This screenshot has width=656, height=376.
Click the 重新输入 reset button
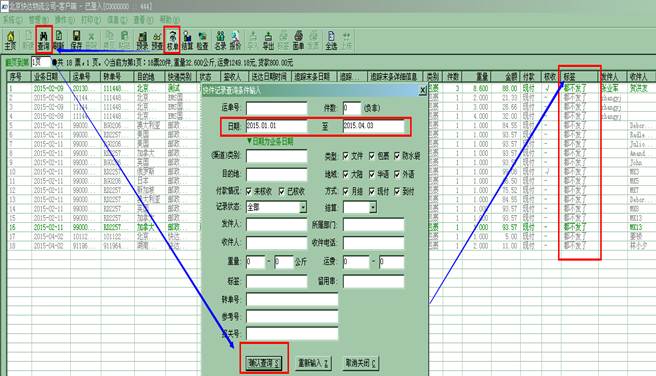tap(313, 363)
